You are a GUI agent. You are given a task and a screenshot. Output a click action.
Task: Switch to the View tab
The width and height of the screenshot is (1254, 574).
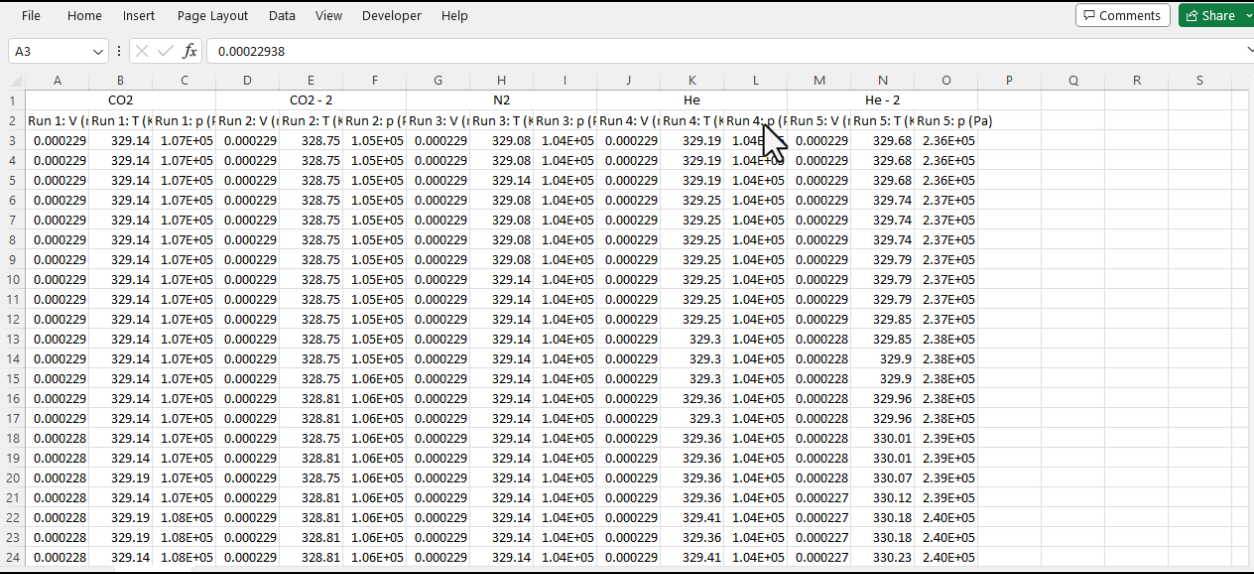328,16
